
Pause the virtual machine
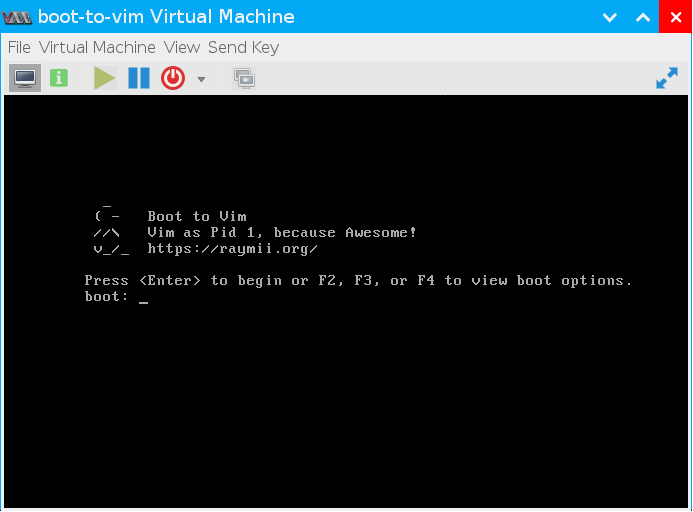click(139, 78)
